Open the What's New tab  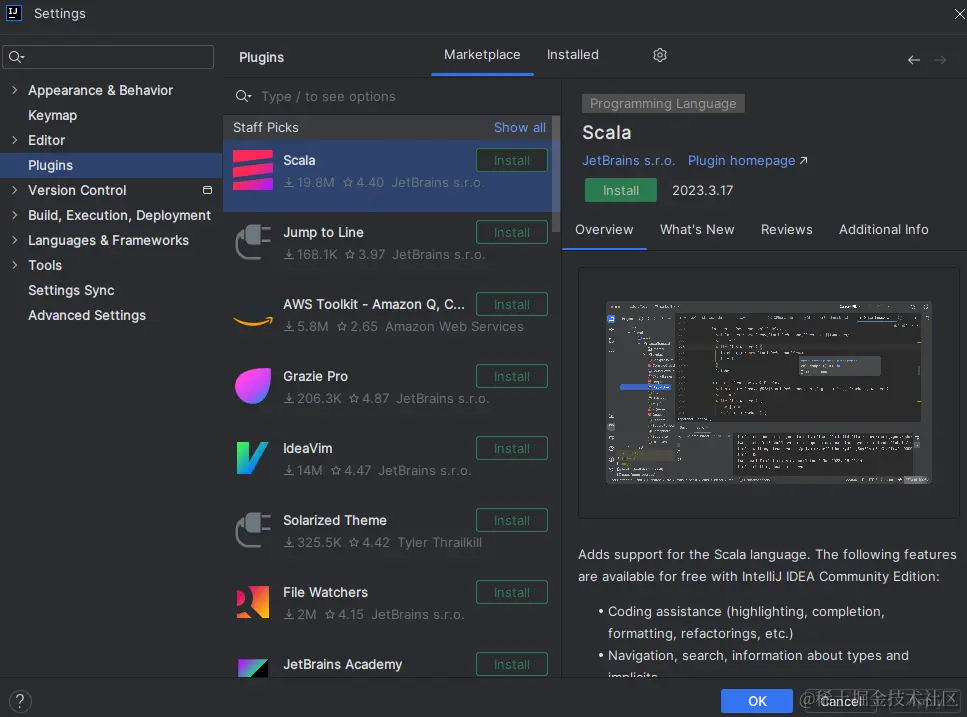697,229
